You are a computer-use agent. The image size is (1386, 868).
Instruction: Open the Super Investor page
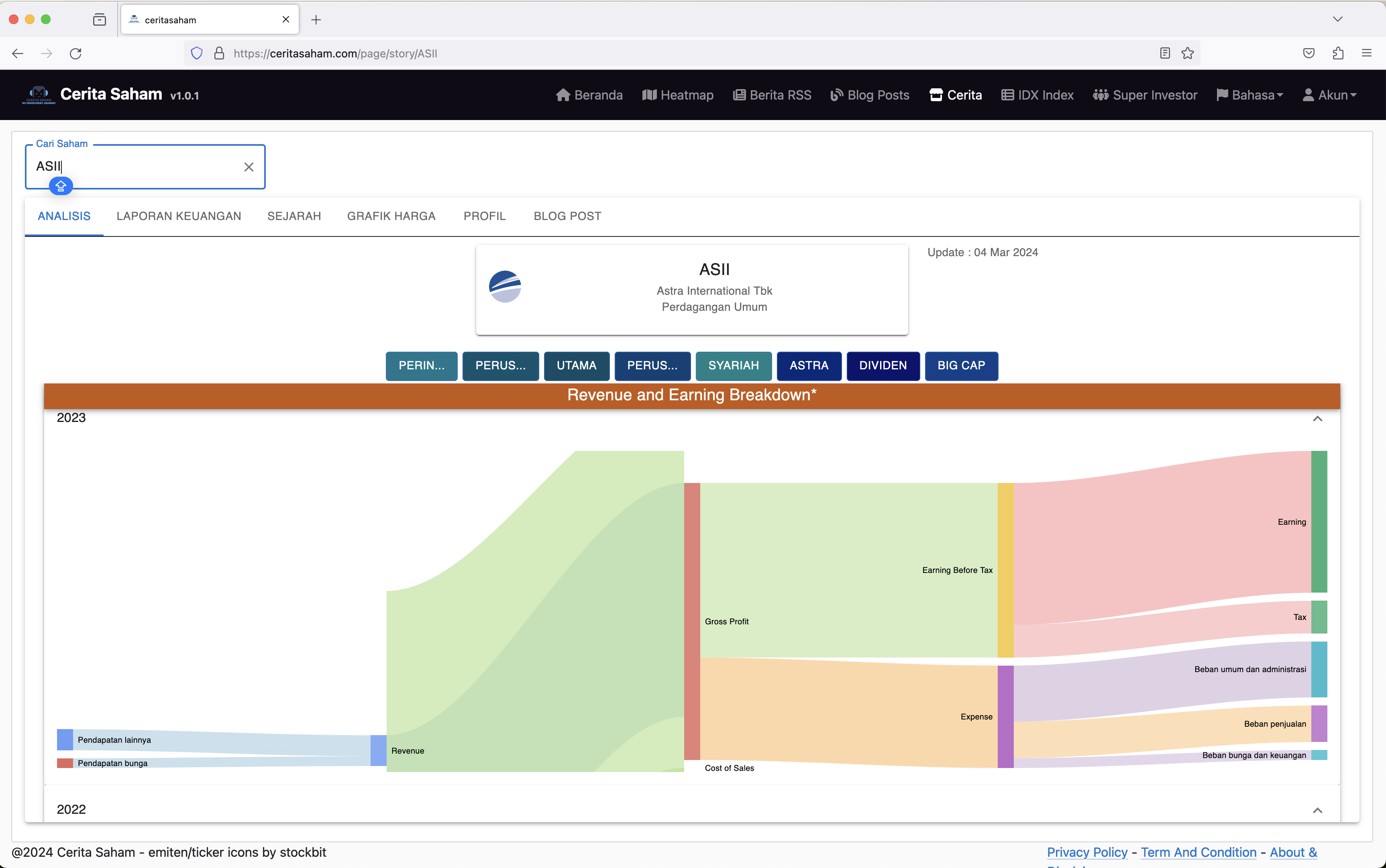[x=1145, y=95]
